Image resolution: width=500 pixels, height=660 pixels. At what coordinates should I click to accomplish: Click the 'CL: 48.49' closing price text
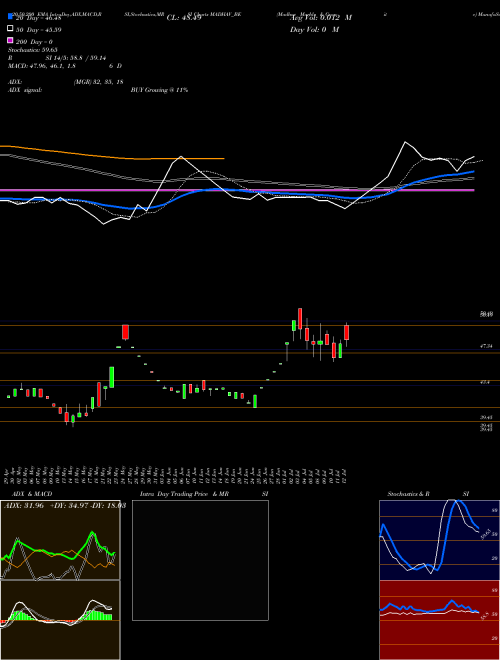pyautogui.click(x=184, y=18)
